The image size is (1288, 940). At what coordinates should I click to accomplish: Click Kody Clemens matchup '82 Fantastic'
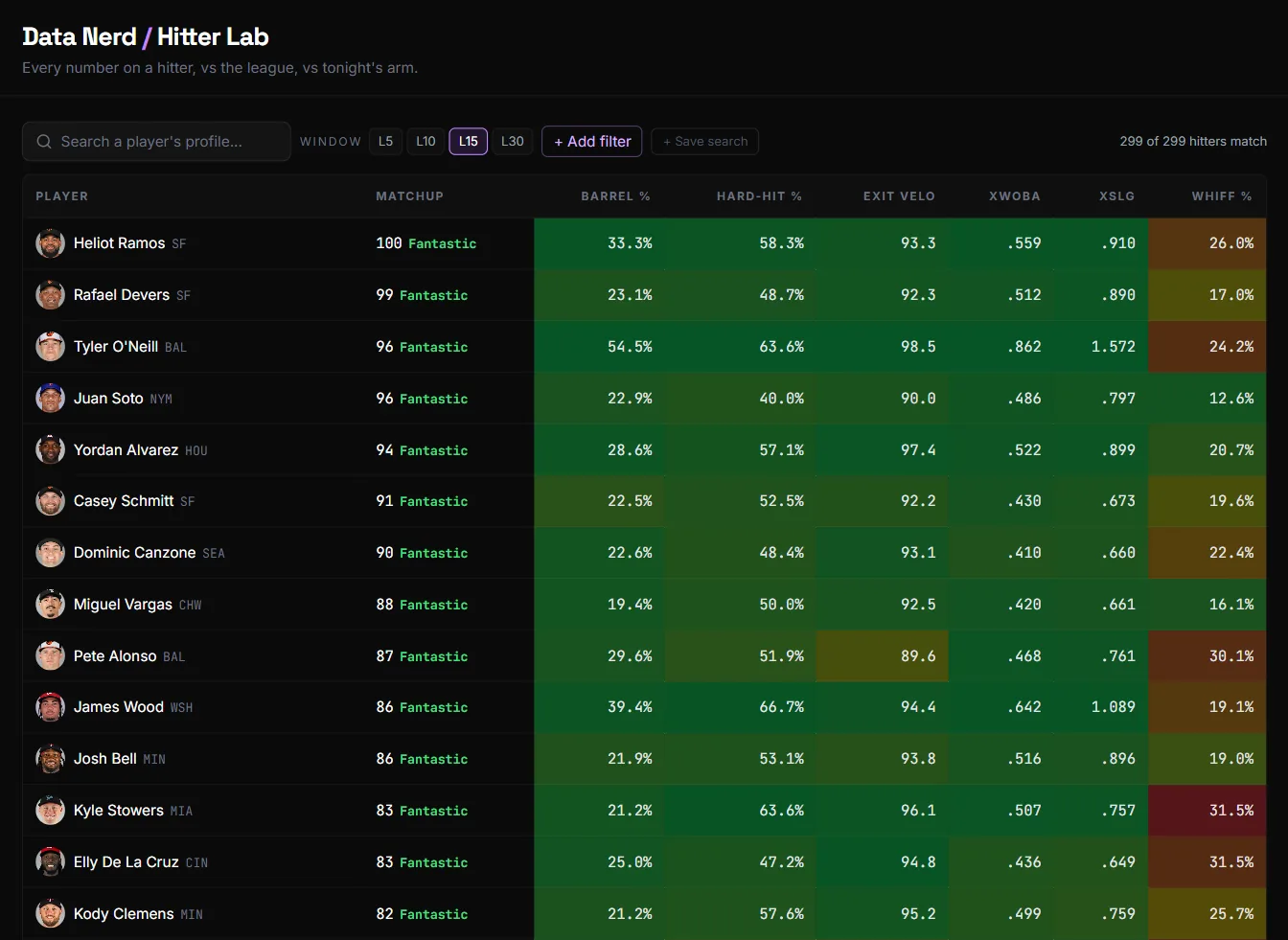point(422,914)
